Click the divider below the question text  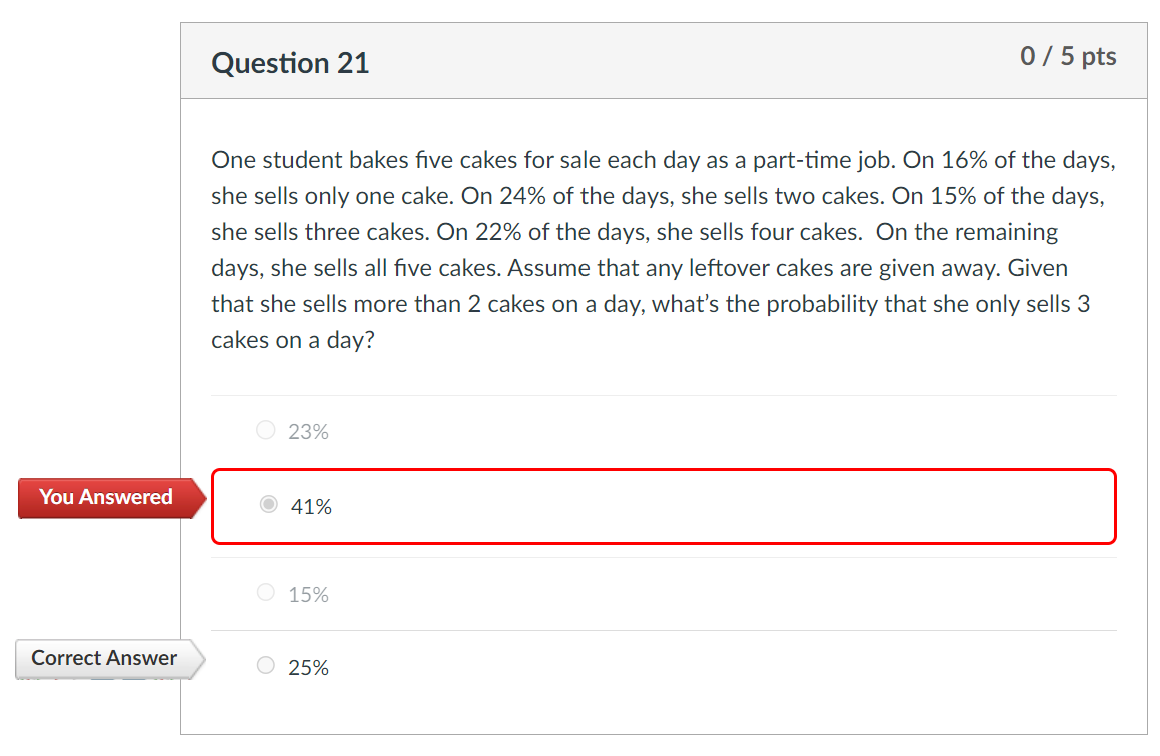click(664, 392)
